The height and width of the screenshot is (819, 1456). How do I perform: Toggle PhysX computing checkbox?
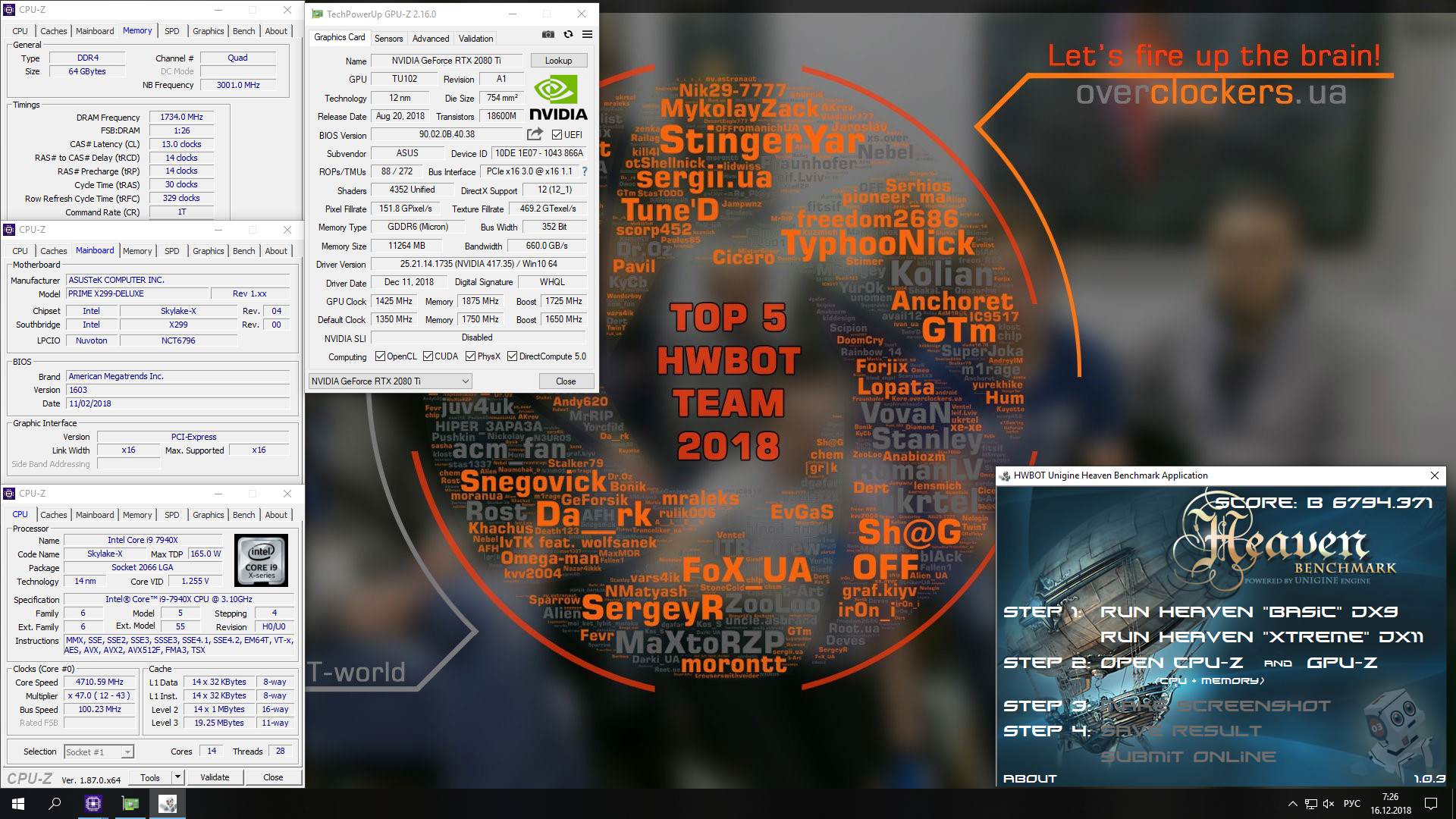[x=470, y=356]
